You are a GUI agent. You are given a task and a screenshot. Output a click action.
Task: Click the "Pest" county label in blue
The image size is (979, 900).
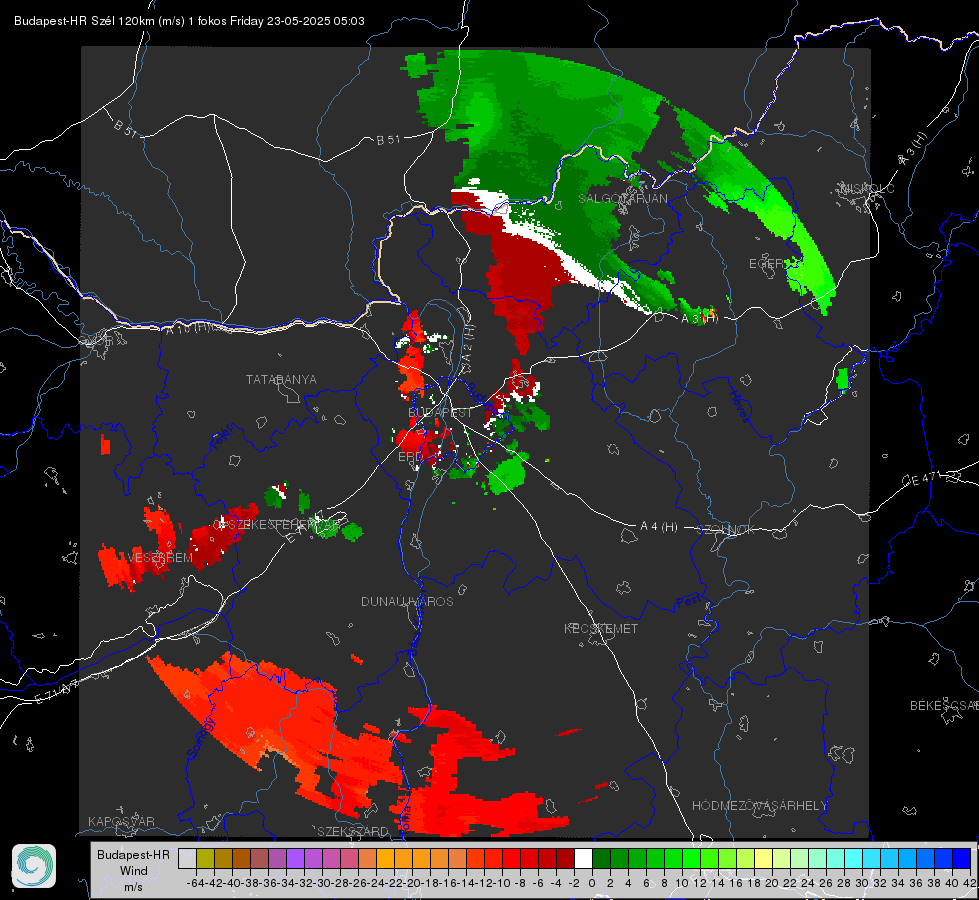click(688, 603)
